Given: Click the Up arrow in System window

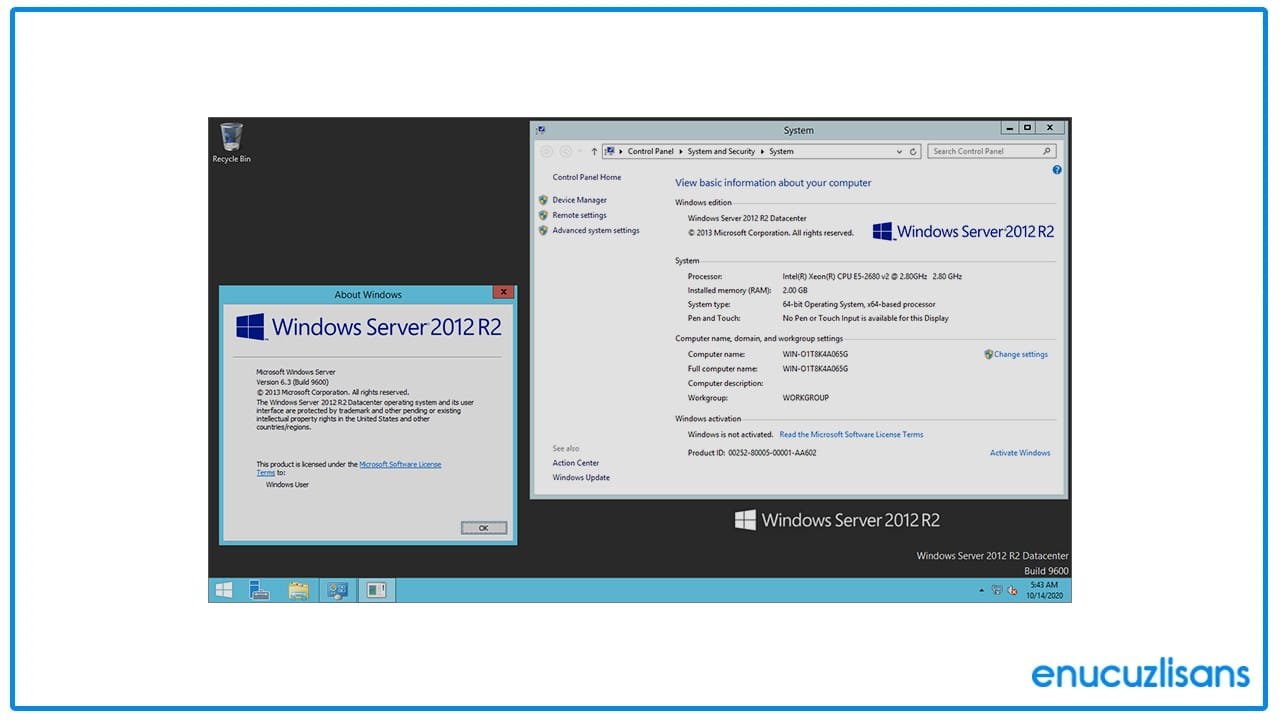Looking at the screenshot, I should pos(594,151).
